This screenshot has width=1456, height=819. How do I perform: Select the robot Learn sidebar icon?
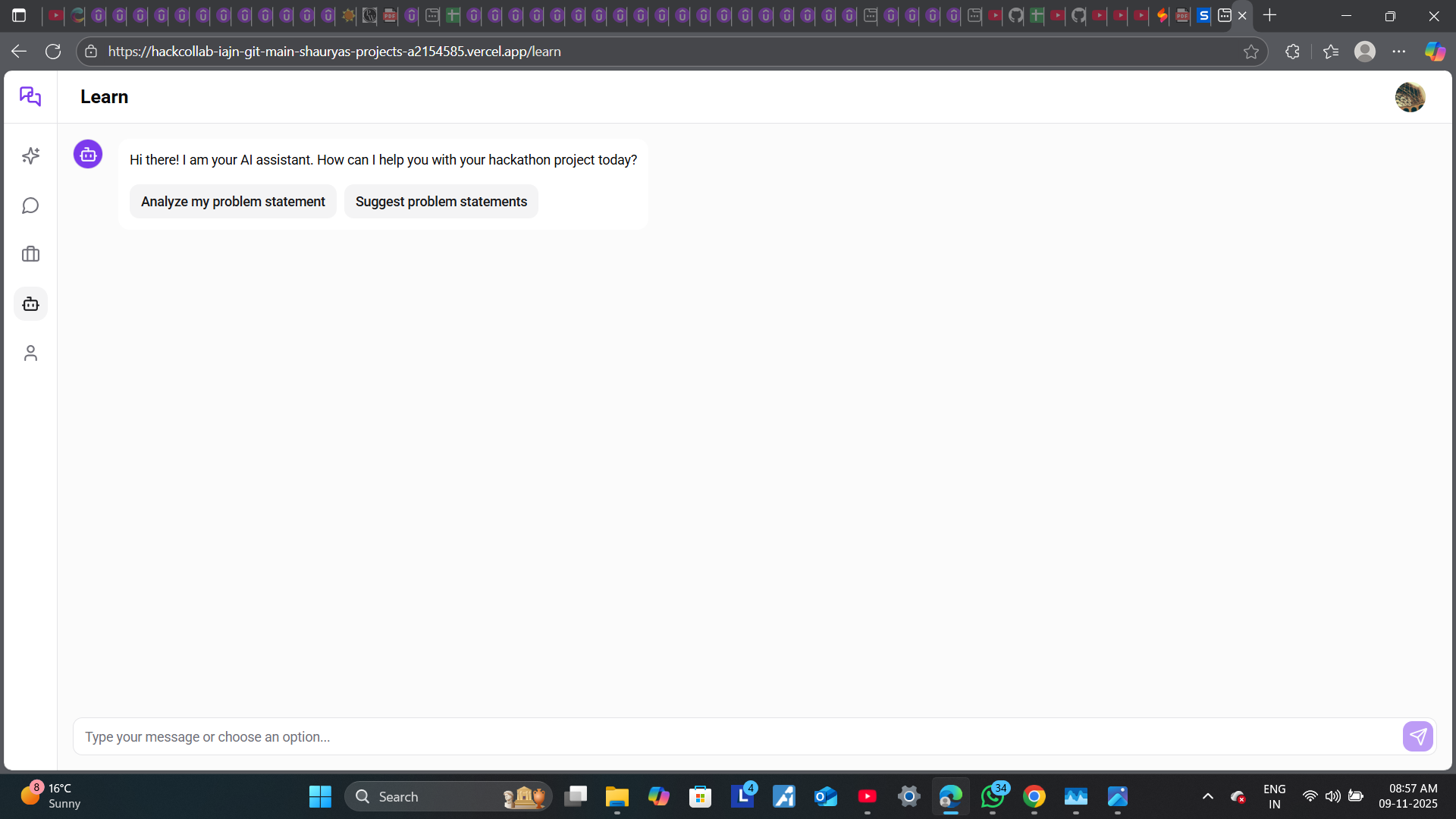click(30, 304)
